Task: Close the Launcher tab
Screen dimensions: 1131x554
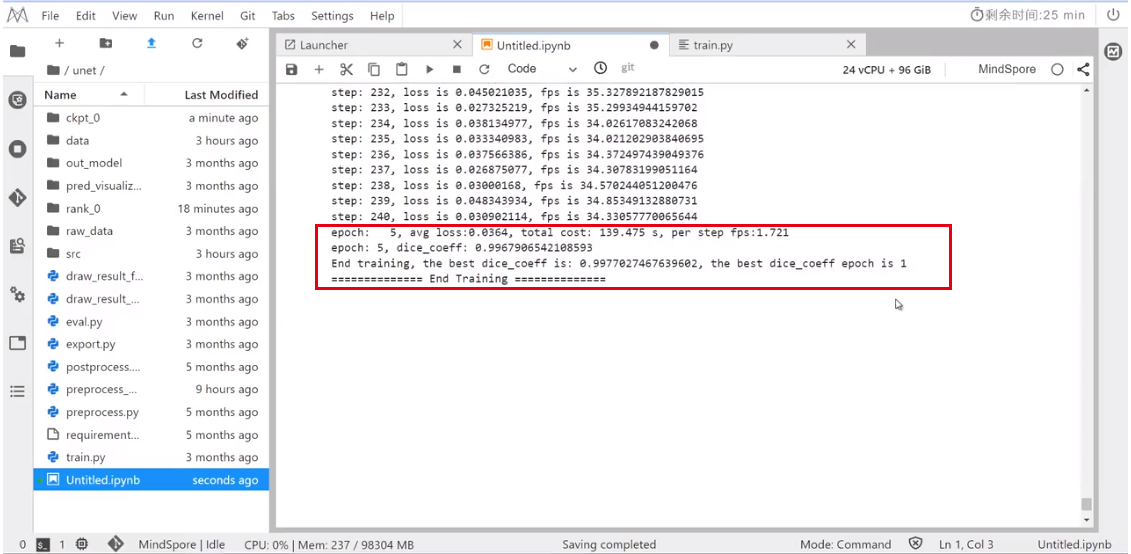Action: pos(457,45)
